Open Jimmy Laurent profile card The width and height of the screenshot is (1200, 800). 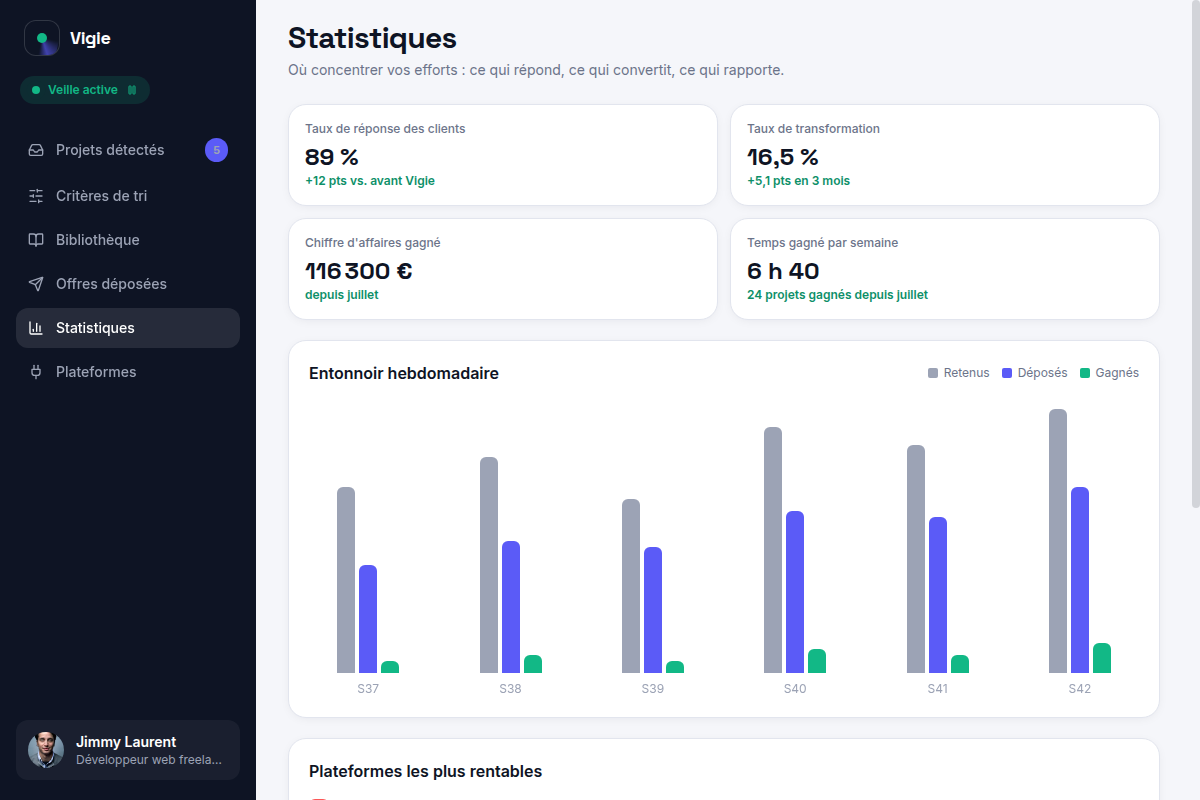(x=128, y=750)
